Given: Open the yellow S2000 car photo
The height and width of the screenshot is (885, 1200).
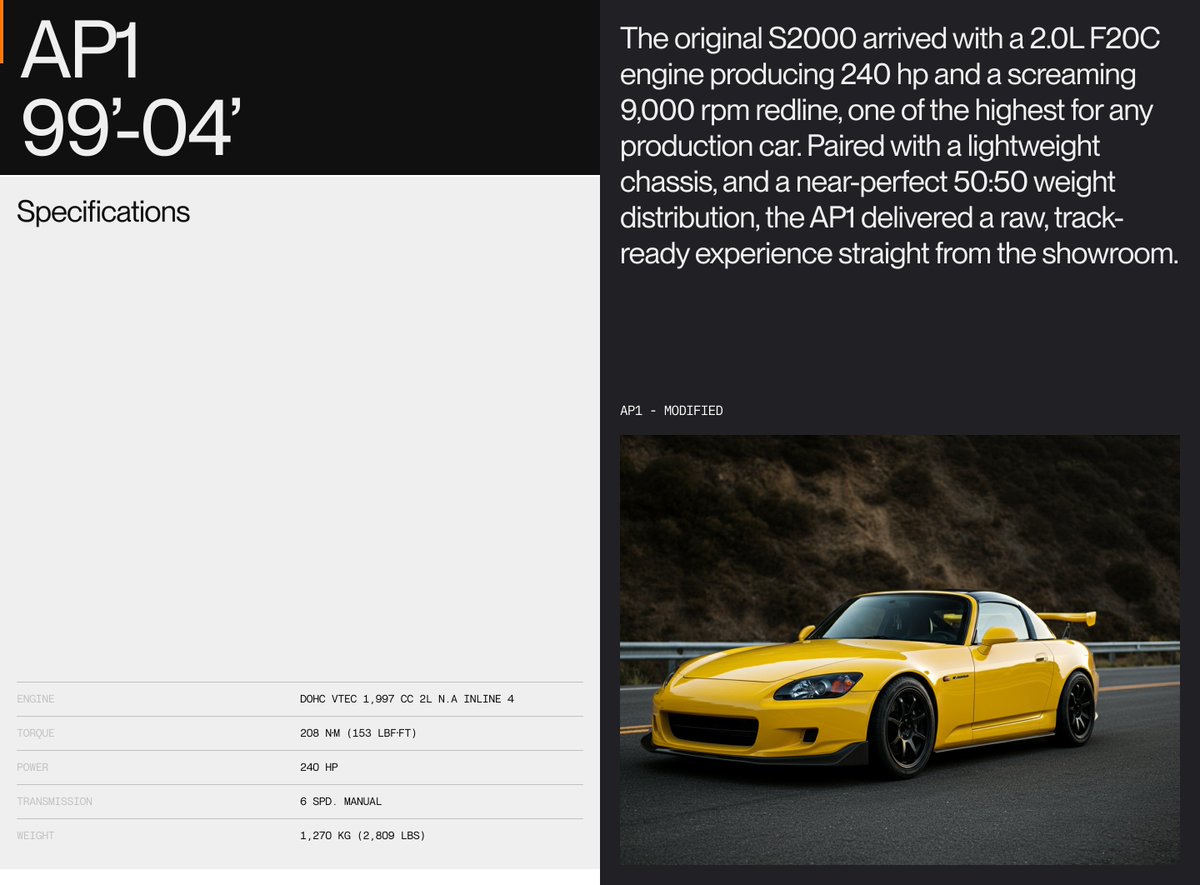Looking at the screenshot, I should point(899,649).
